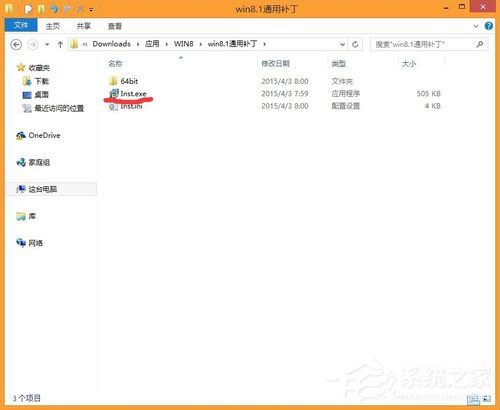Open the Quick Access Toolbar customize dropdown

tap(91, 10)
